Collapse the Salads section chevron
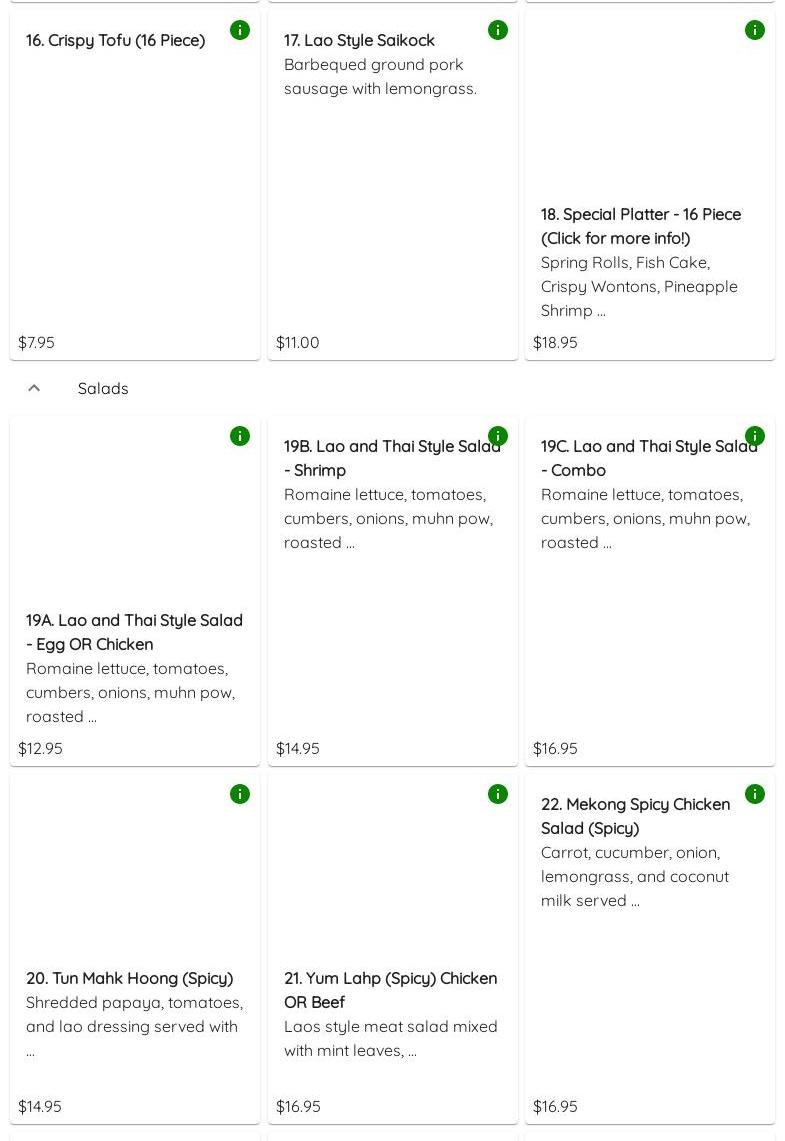785x1141 pixels. pyautogui.click(x=34, y=388)
